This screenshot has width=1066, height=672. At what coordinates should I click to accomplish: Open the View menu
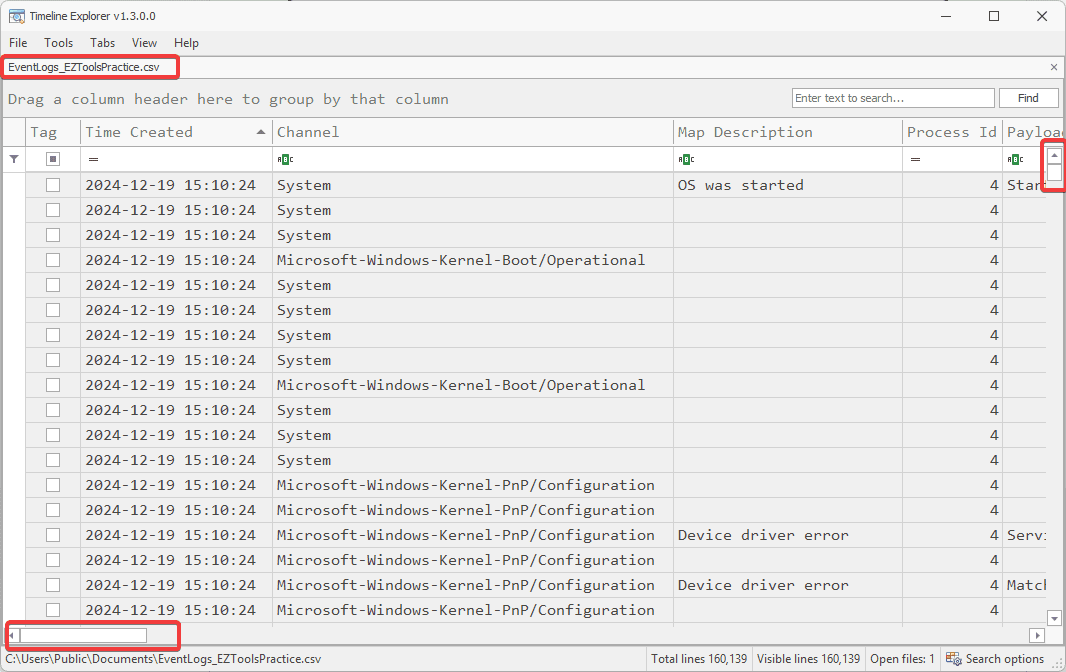pos(144,43)
